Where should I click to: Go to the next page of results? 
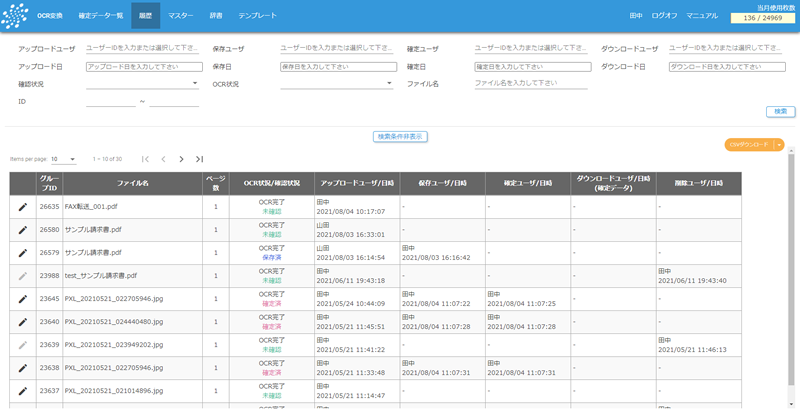click(181, 159)
